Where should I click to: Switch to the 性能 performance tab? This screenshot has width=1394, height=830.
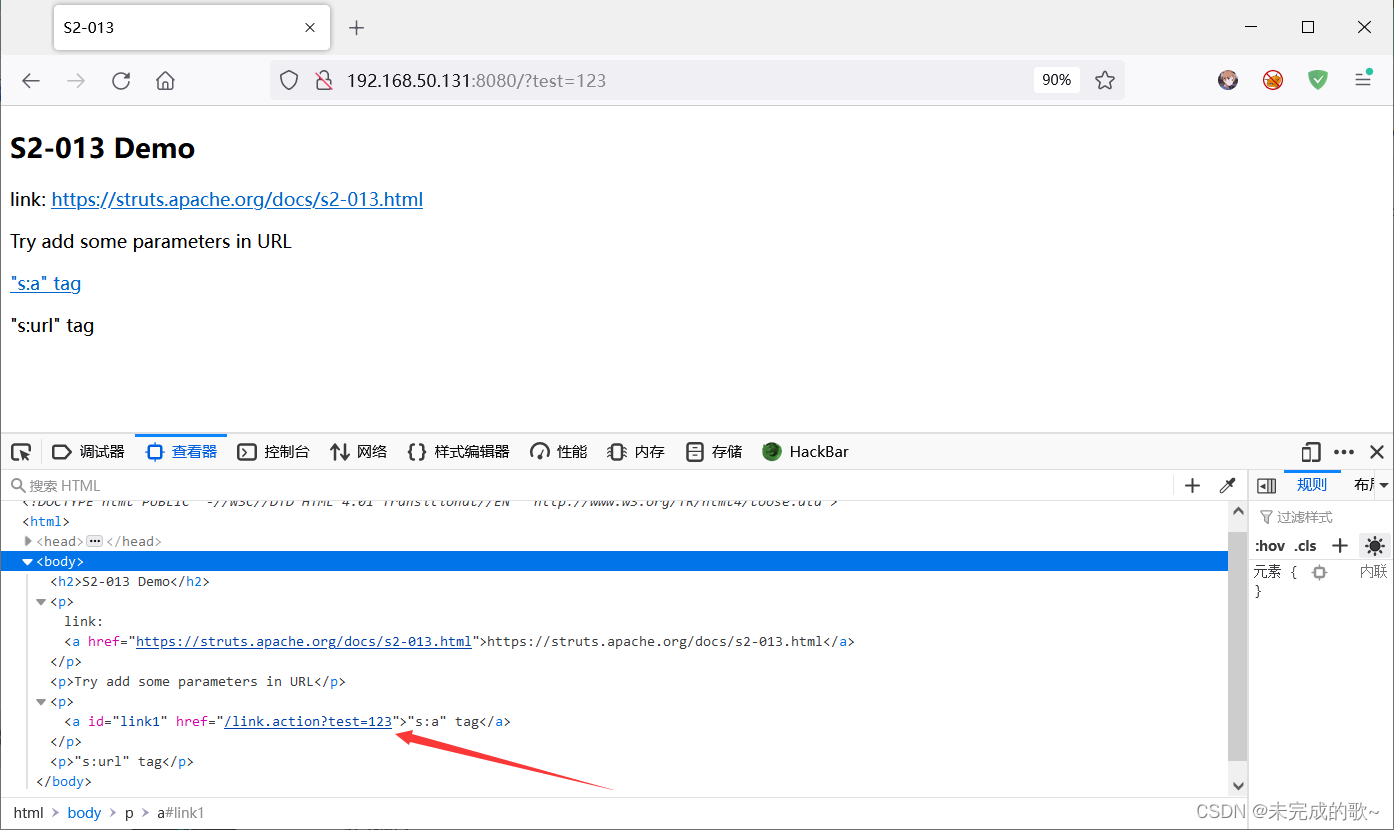558,452
